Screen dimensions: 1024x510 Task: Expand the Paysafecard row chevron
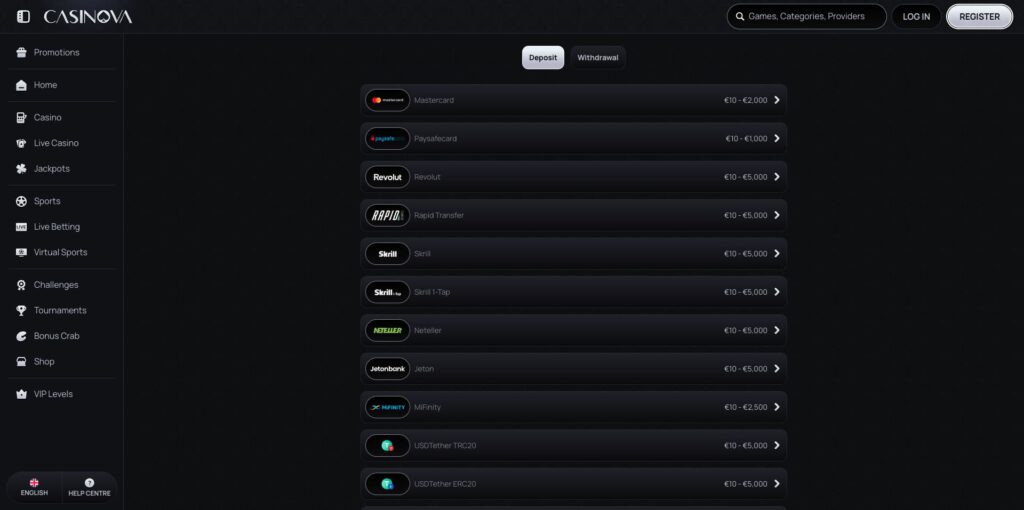click(x=776, y=138)
